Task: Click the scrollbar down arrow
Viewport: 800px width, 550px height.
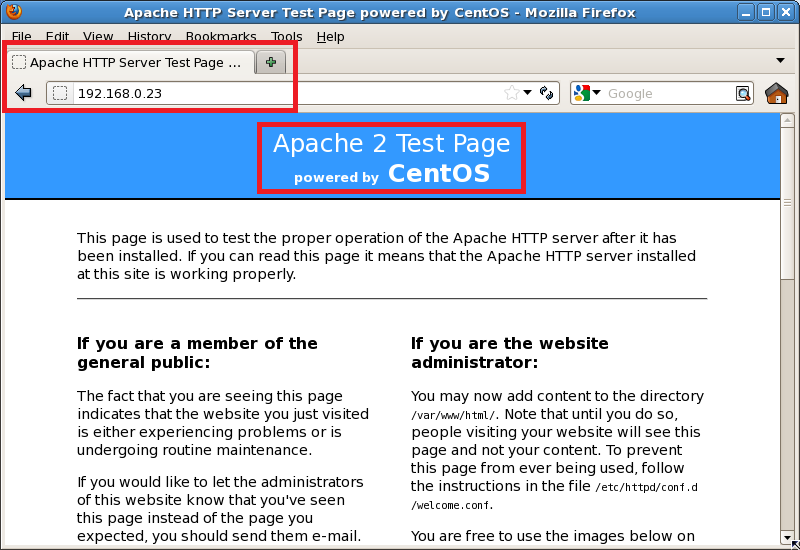Action: pos(787,537)
